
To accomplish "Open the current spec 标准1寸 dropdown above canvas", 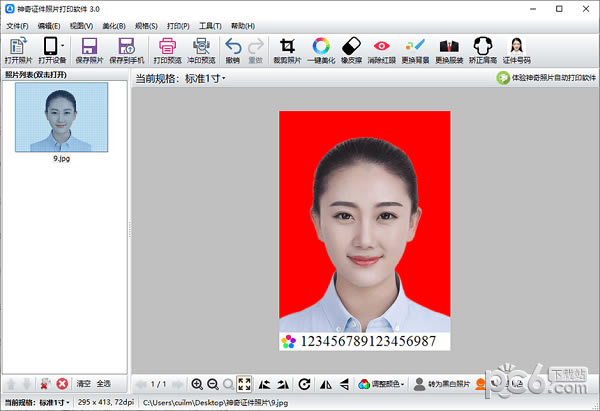I will pyautogui.click(x=205, y=78).
